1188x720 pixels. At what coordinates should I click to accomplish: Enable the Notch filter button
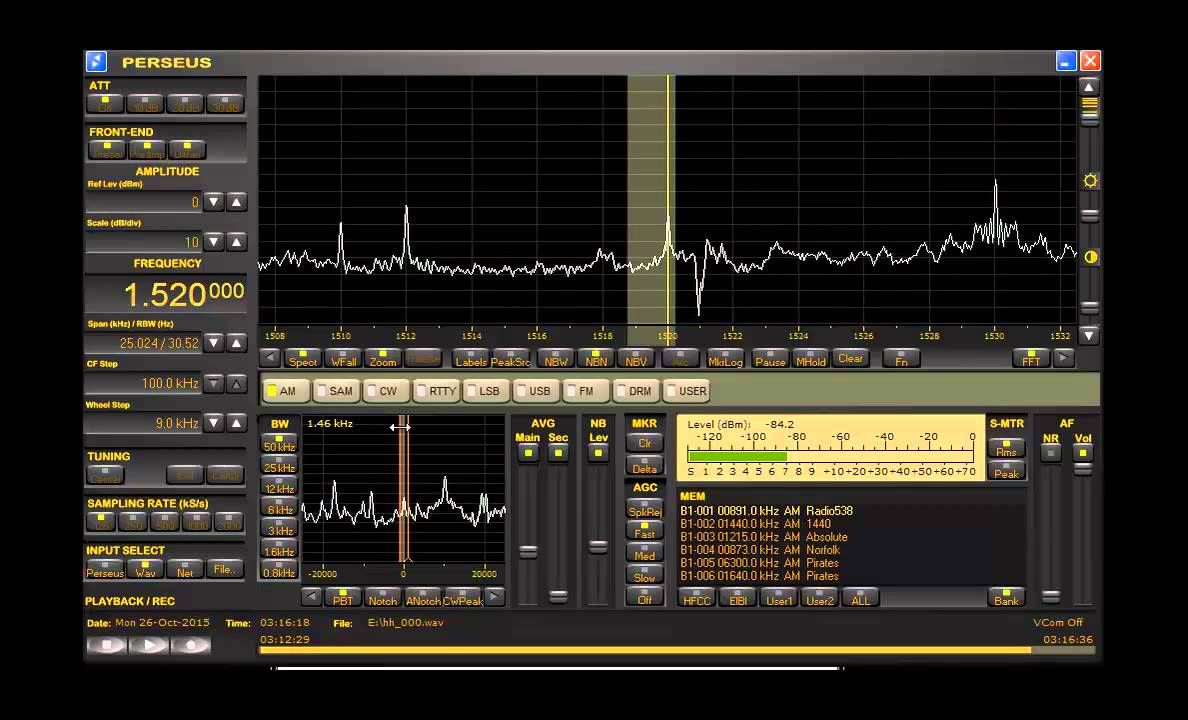click(x=383, y=597)
